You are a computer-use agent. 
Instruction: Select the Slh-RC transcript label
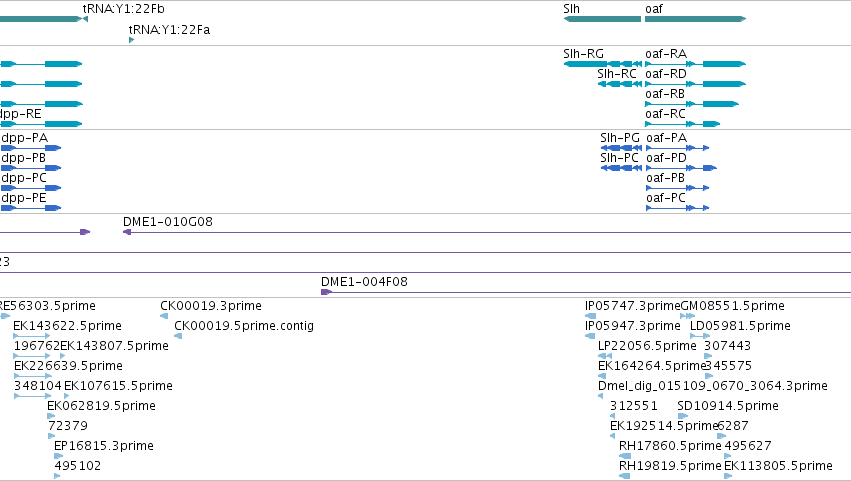(x=617, y=74)
